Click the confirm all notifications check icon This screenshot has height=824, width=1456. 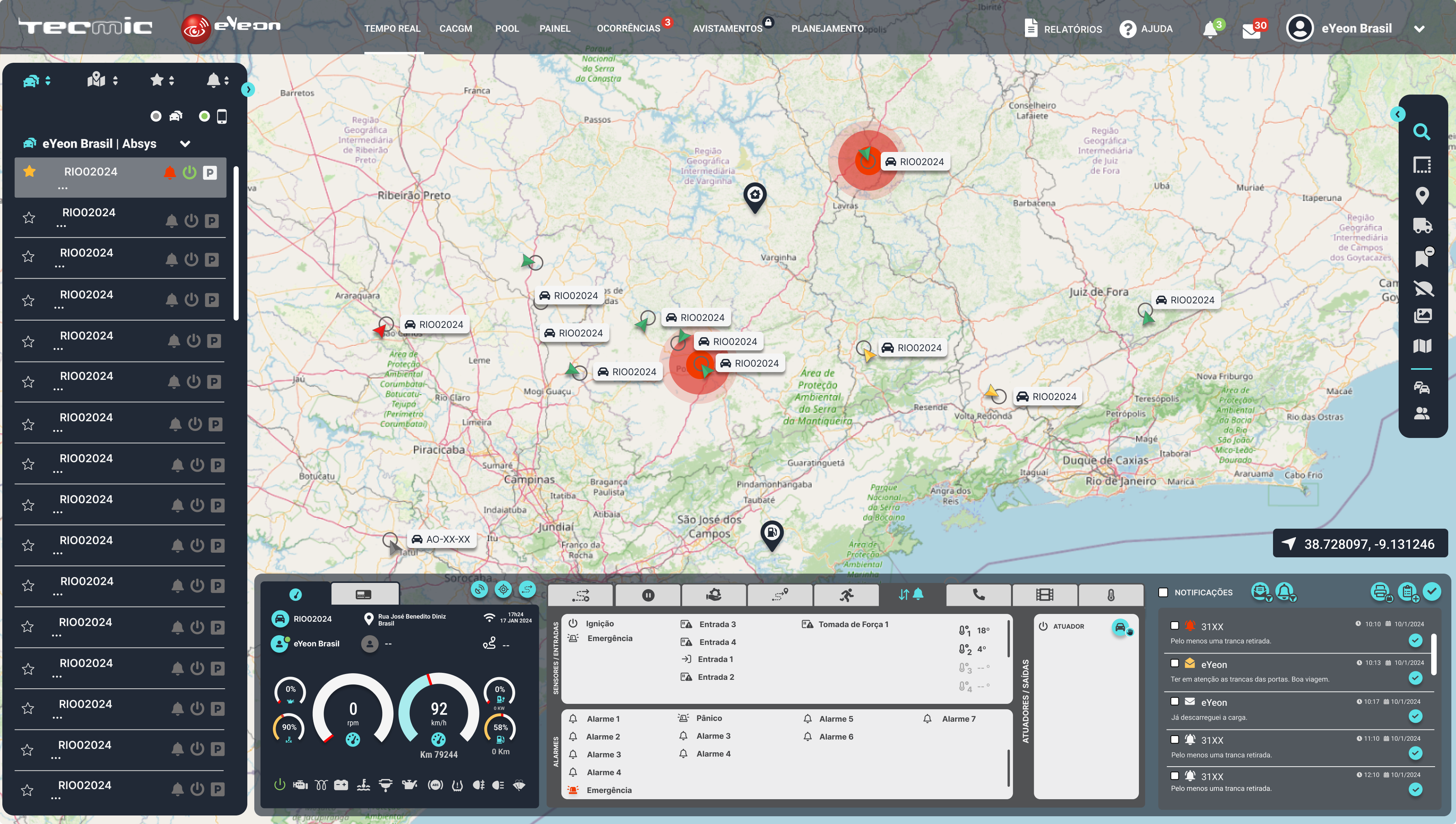click(1432, 591)
